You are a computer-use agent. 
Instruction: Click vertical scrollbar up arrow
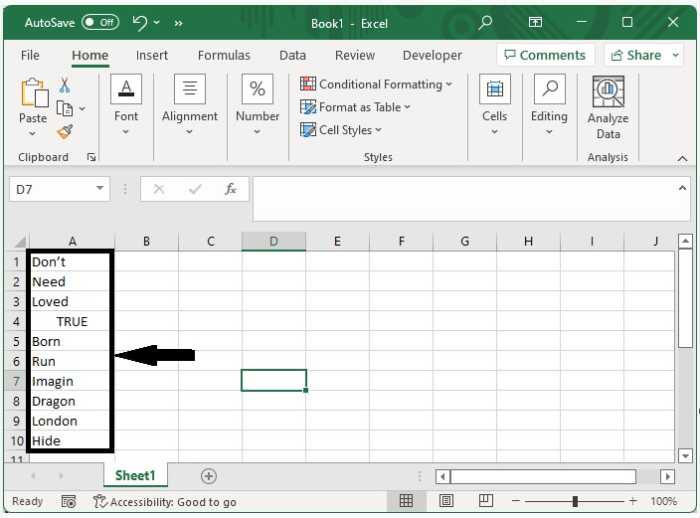[x=685, y=242]
